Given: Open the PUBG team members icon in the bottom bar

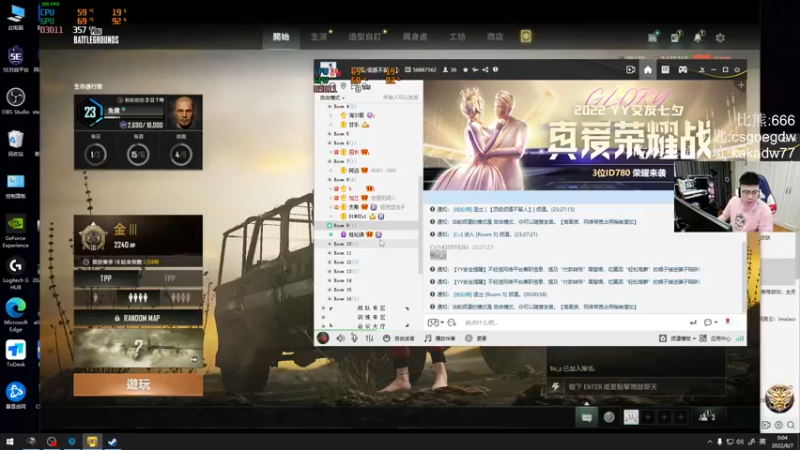Looking at the screenshot, I should point(707,417).
